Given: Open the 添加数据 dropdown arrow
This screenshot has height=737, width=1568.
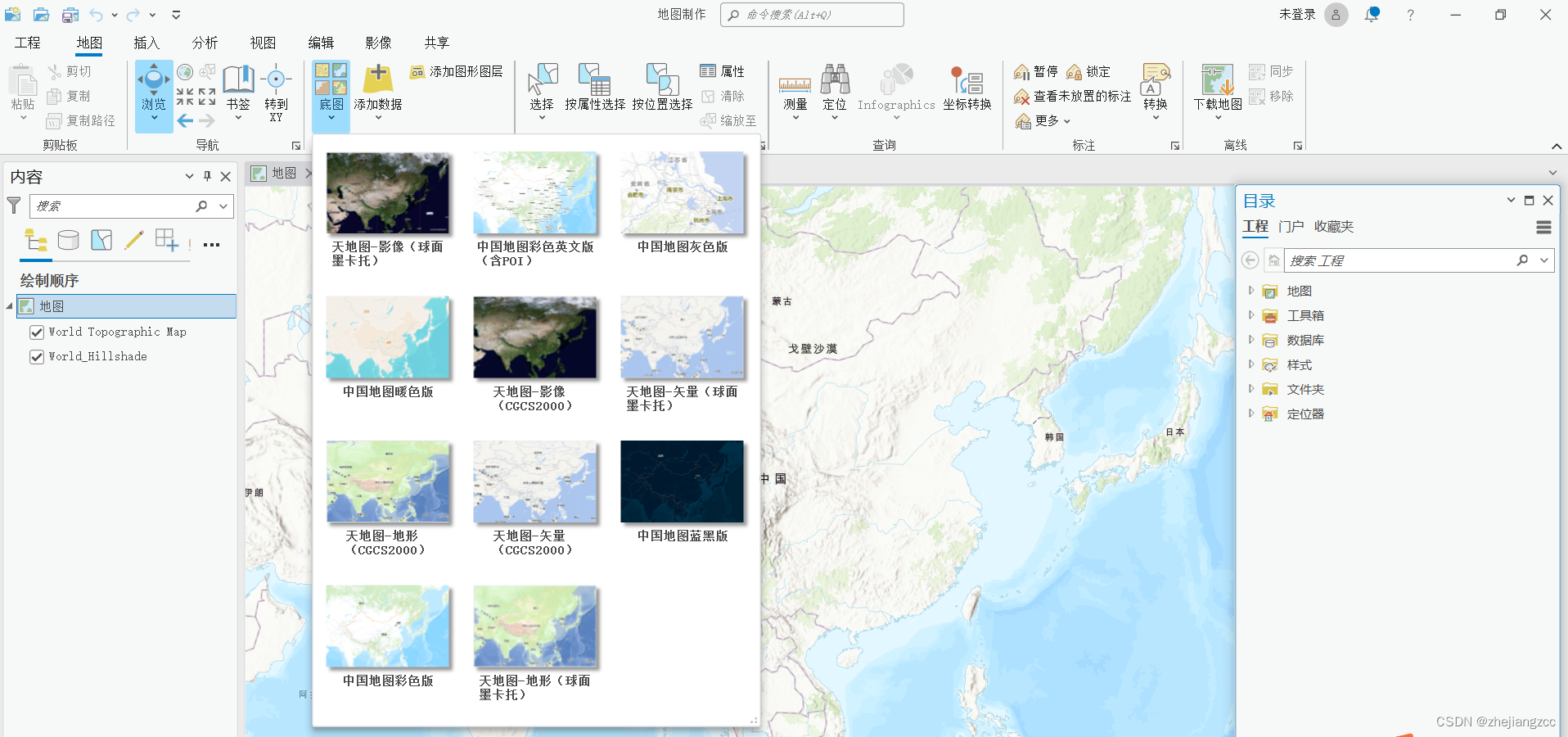Looking at the screenshot, I should [377, 117].
